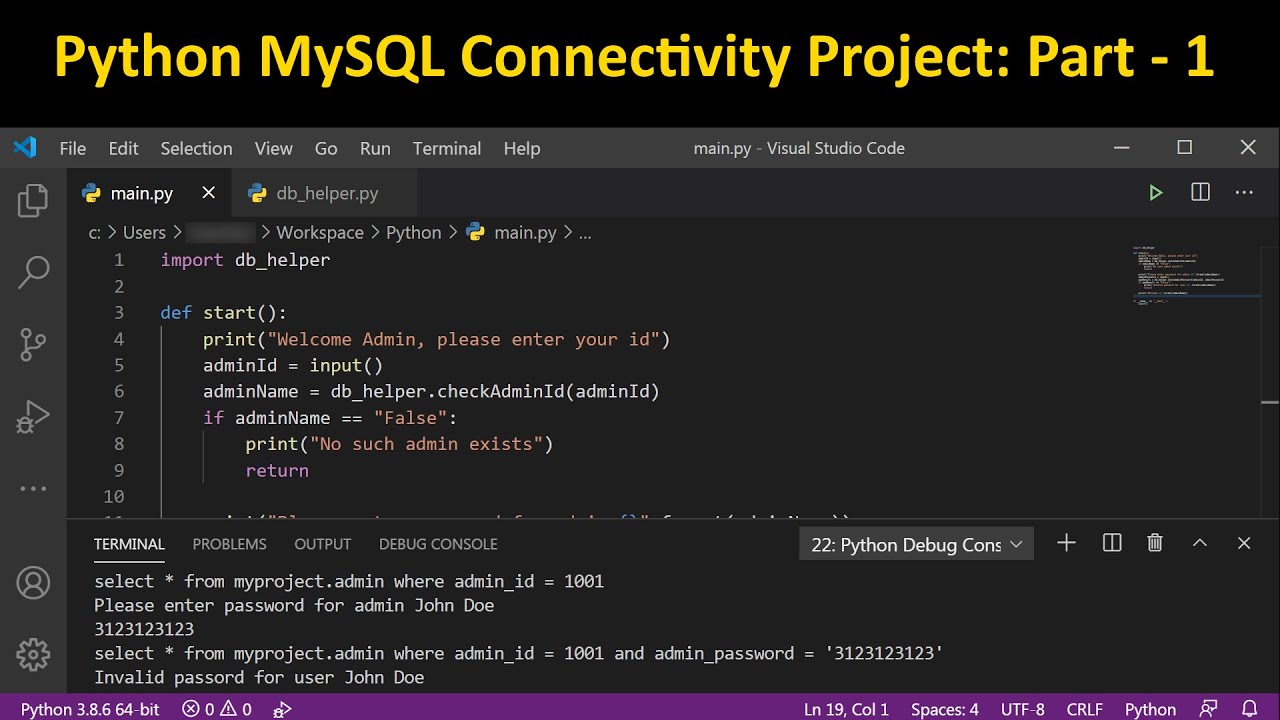Open the Run menu
Screen dimensions: 1280x720
[375, 148]
